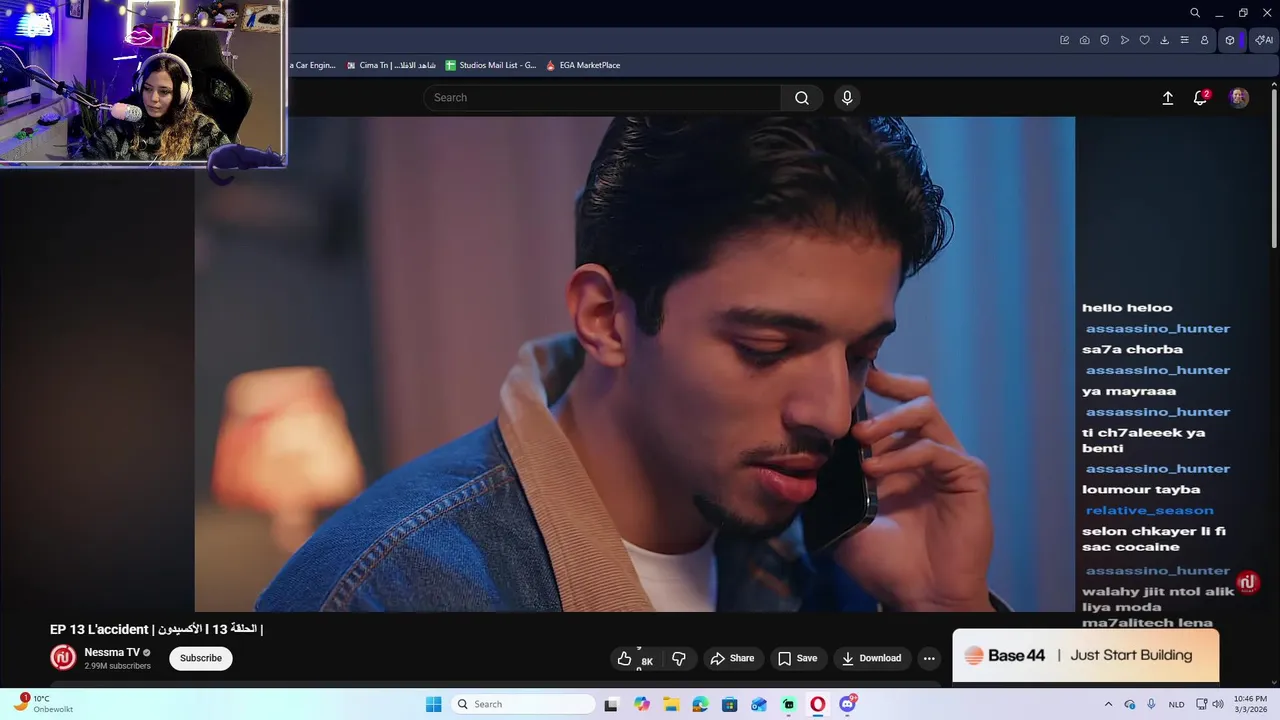Image resolution: width=1280 pixels, height=720 pixels.
Task: Open Microsoft Store from taskbar
Action: tap(730, 704)
